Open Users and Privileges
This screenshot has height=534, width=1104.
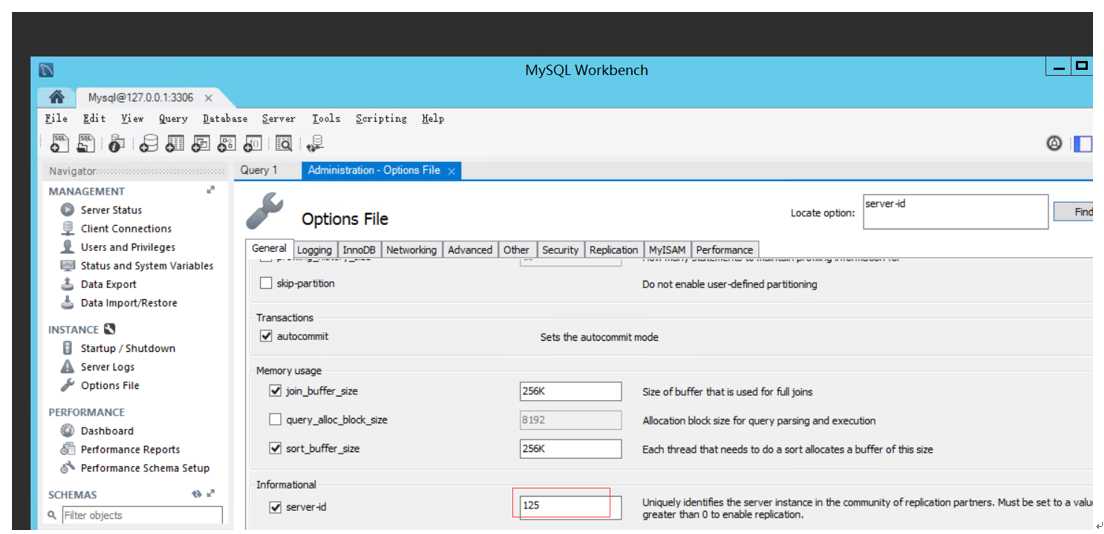point(128,247)
